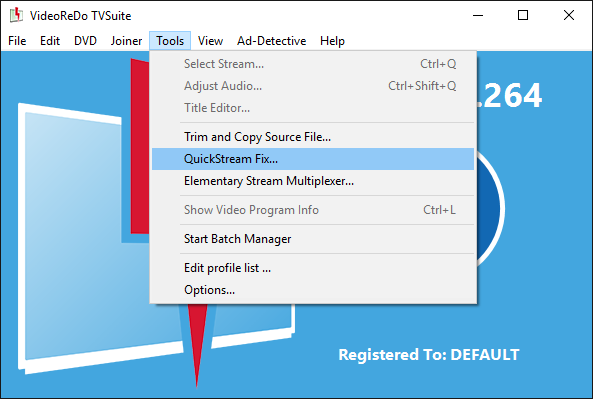Select QuickStream Fix... menu item

click(x=313, y=159)
